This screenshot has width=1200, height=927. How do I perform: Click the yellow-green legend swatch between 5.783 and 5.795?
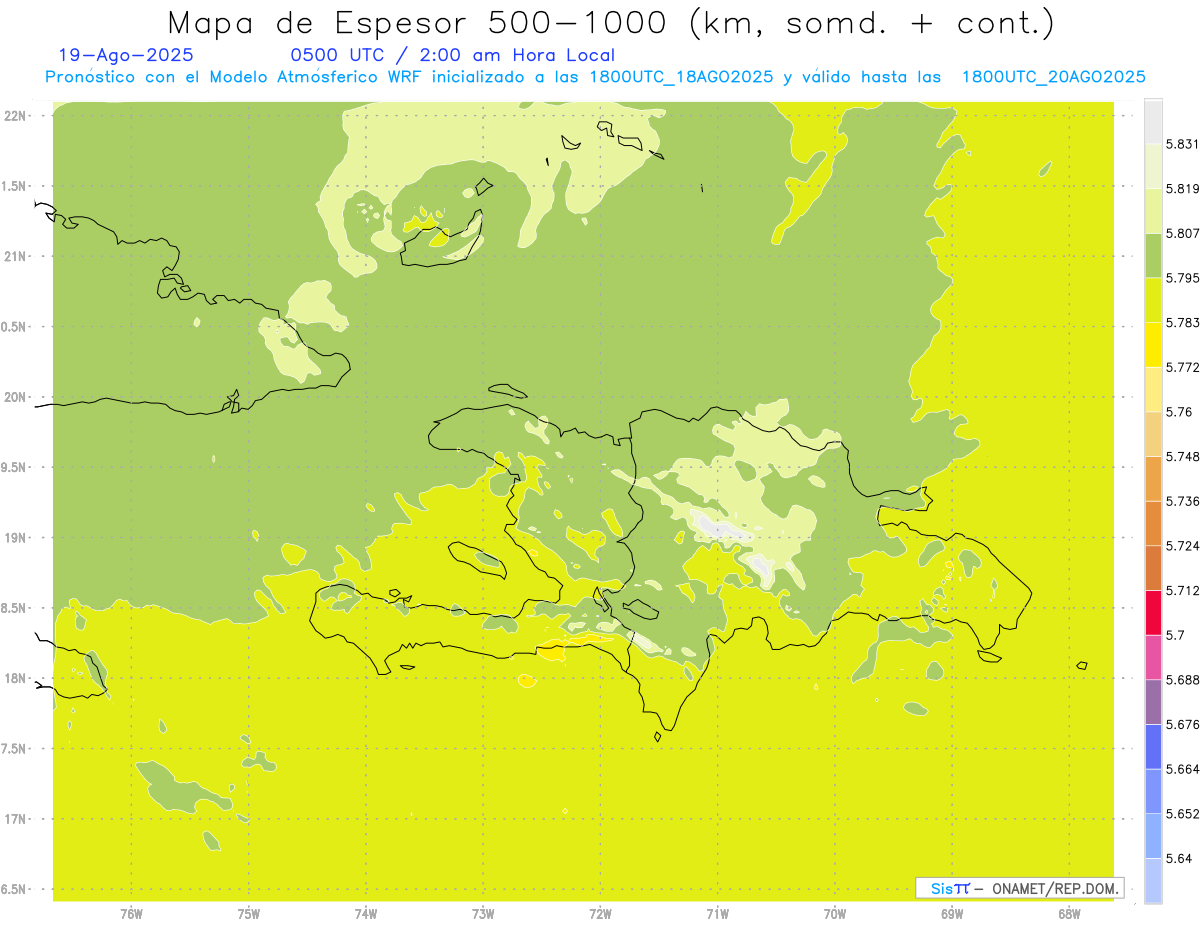[1153, 300]
